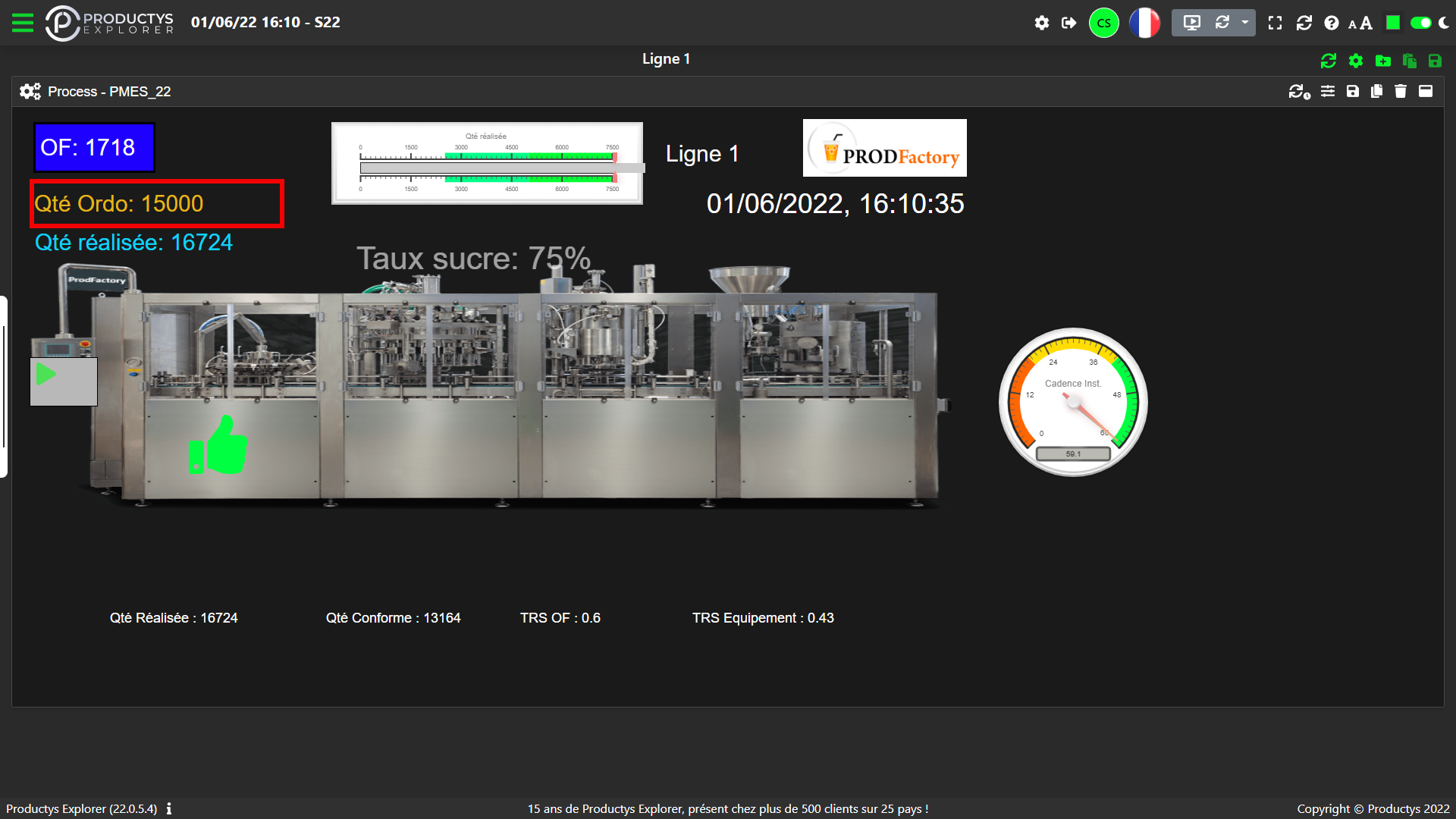This screenshot has width=1456, height=819.
Task: Click the Qté Ordo 15000 label
Action: [119, 204]
